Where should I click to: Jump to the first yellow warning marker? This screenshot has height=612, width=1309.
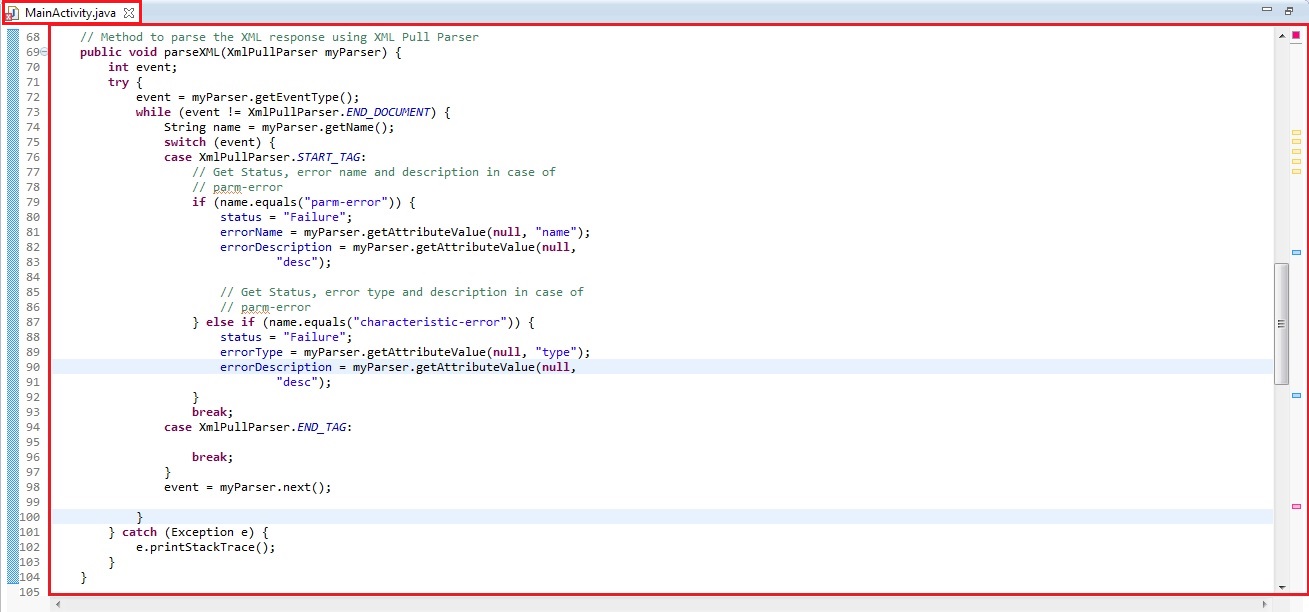pos(1296,132)
